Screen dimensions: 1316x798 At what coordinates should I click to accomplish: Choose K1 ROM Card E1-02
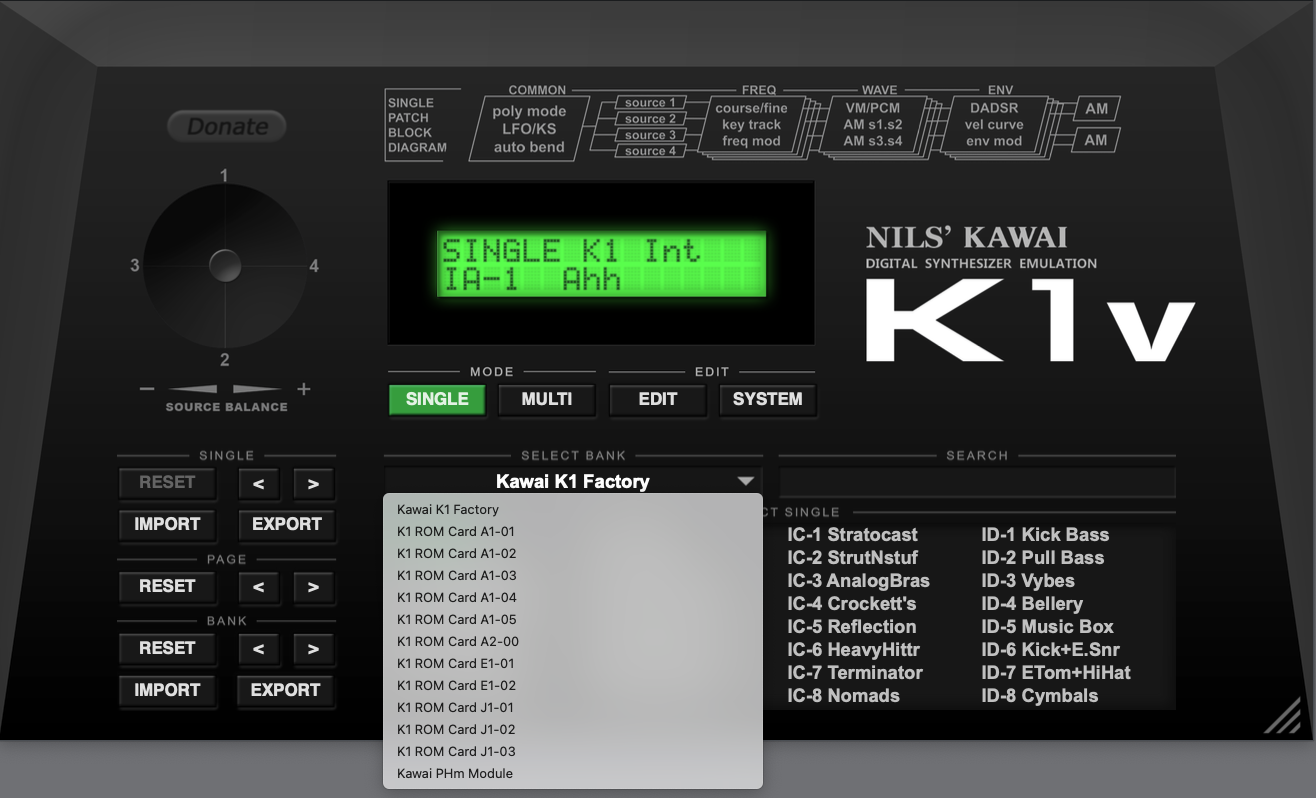tap(573, 686)
